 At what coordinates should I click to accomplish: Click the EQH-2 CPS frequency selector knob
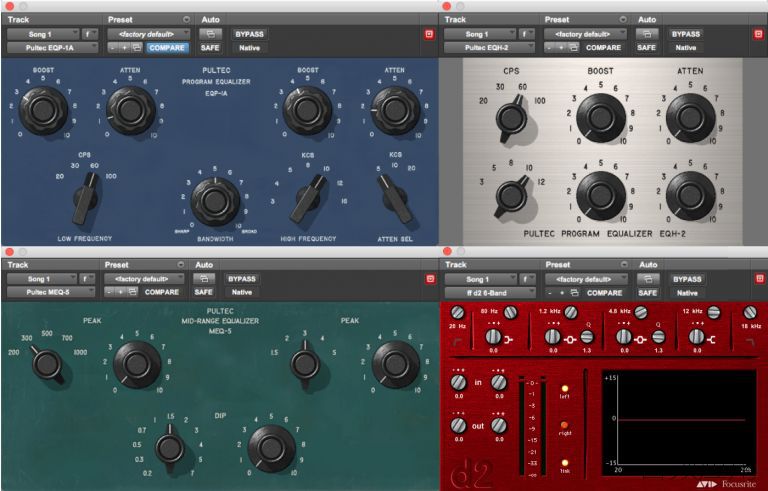coord(511,118)
